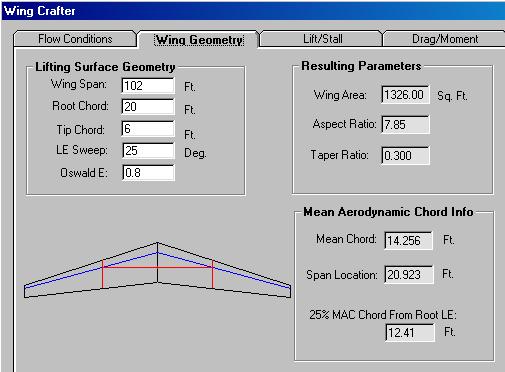Click the 'Root Chord:' label
Screen dimensions: 505x372
coord(80,106)
